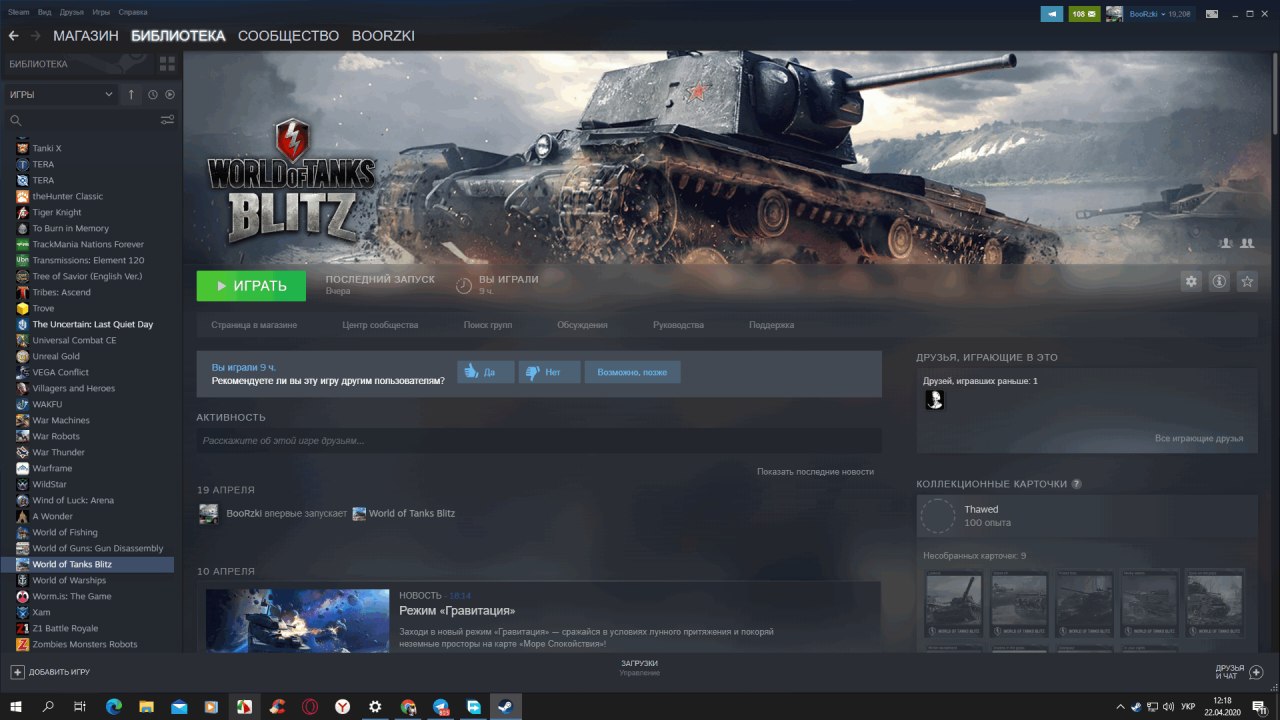The image size is (1280, 720).
Task: Open the 108 notifications inbox
Action: pos(1084,14)
